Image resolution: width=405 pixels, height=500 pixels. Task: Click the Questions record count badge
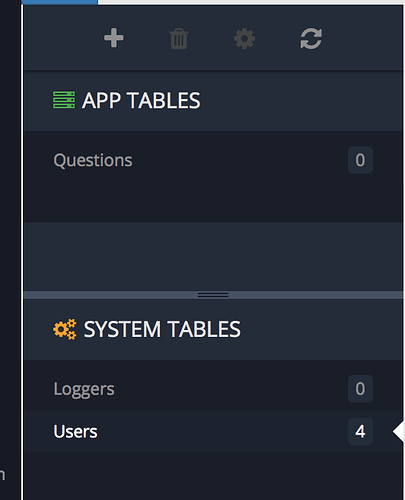[360, 160]
